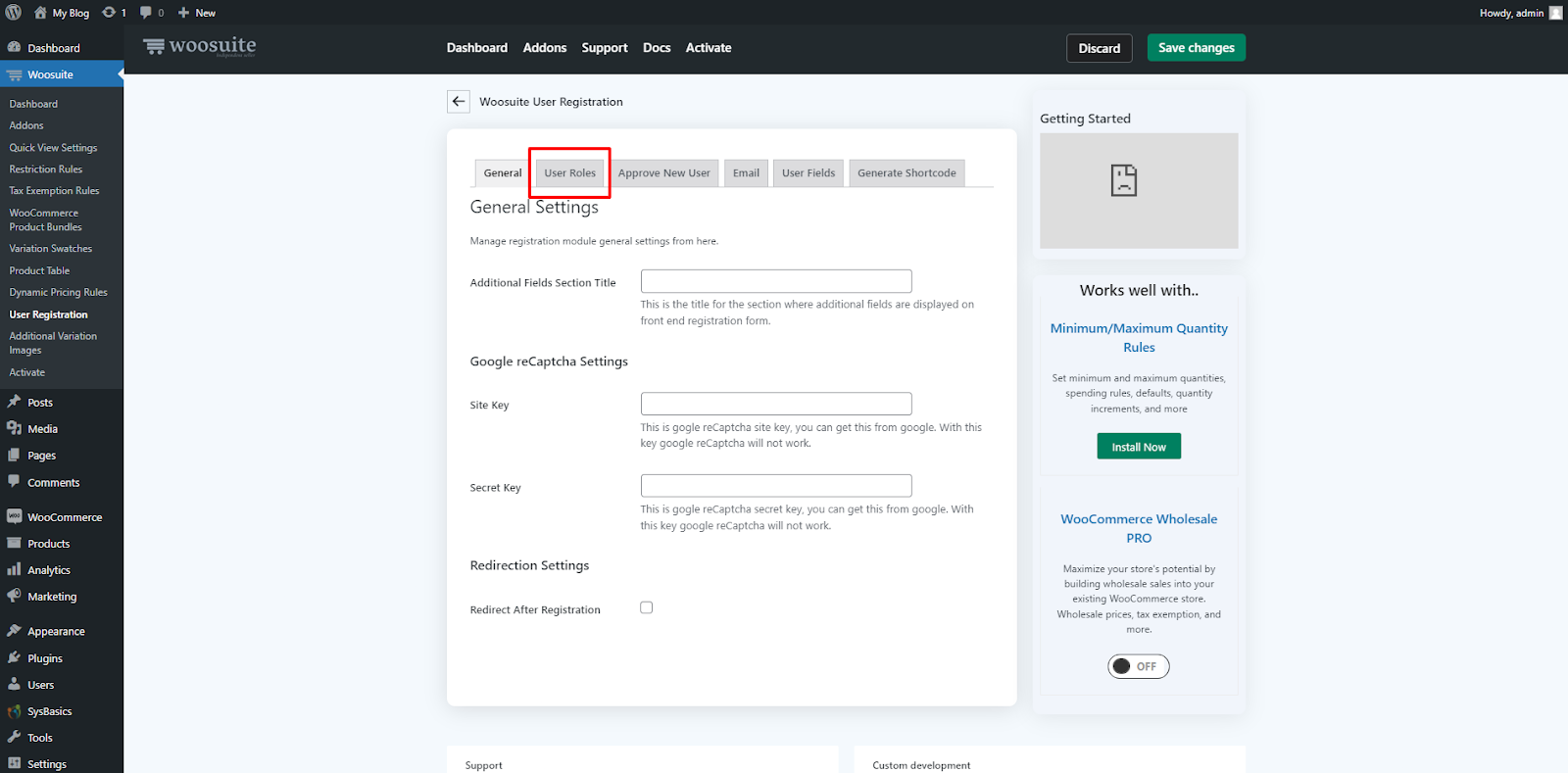Click the Plugins plug icon
This screenshot has width=1568, height=773.
[14, 657]
